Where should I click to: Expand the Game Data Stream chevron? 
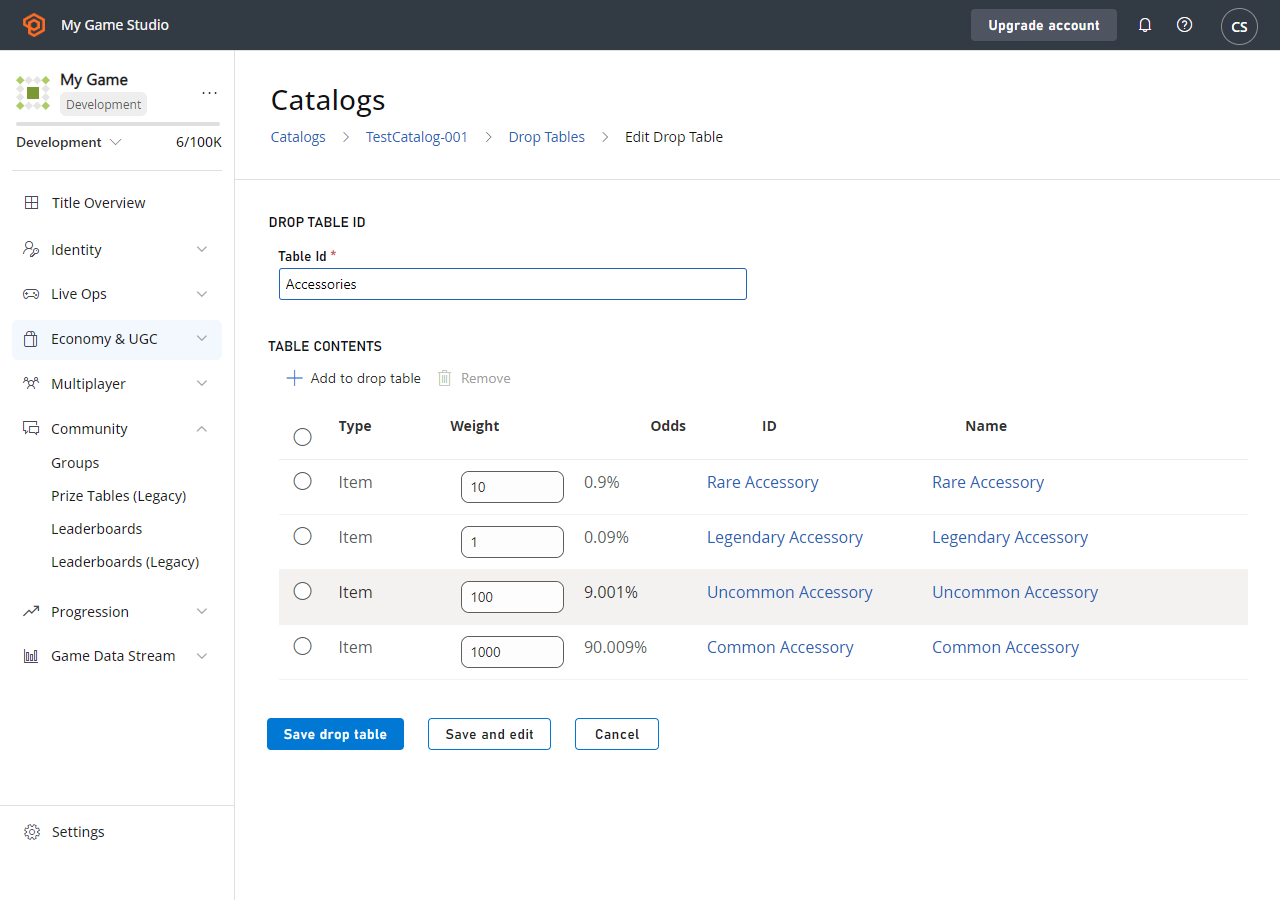(202, 656)
